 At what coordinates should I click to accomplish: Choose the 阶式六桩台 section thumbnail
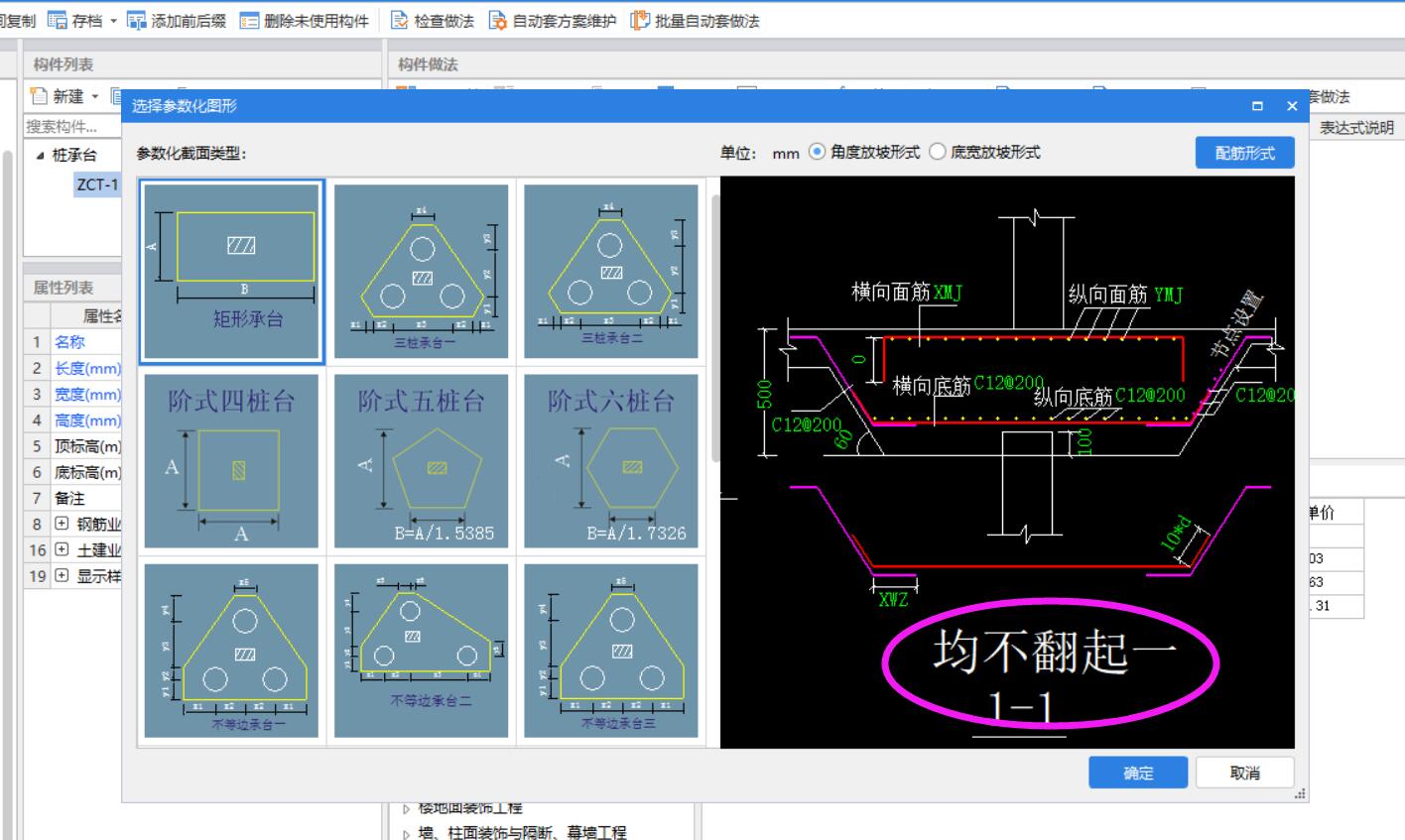611,461
